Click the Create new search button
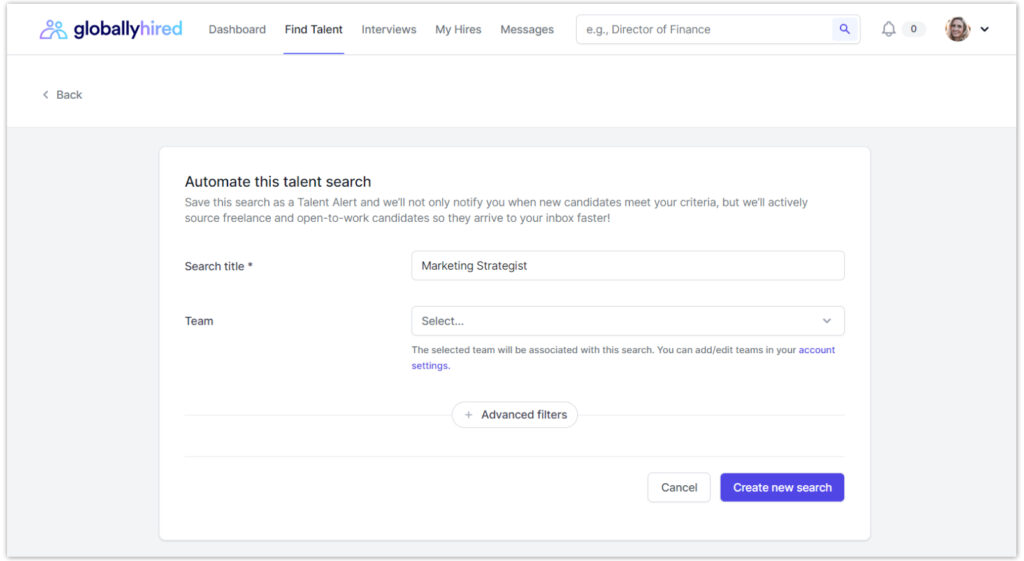The image size is (1024, 561). click(x=782, y=488)
